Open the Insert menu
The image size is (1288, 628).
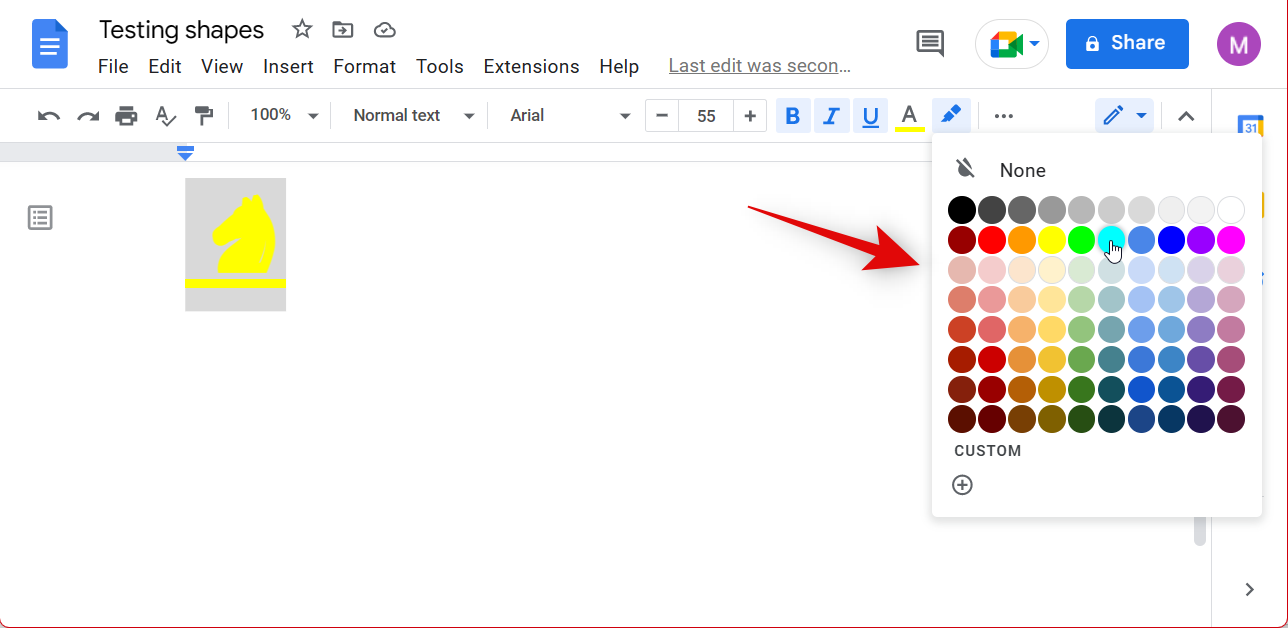[288, 67]
